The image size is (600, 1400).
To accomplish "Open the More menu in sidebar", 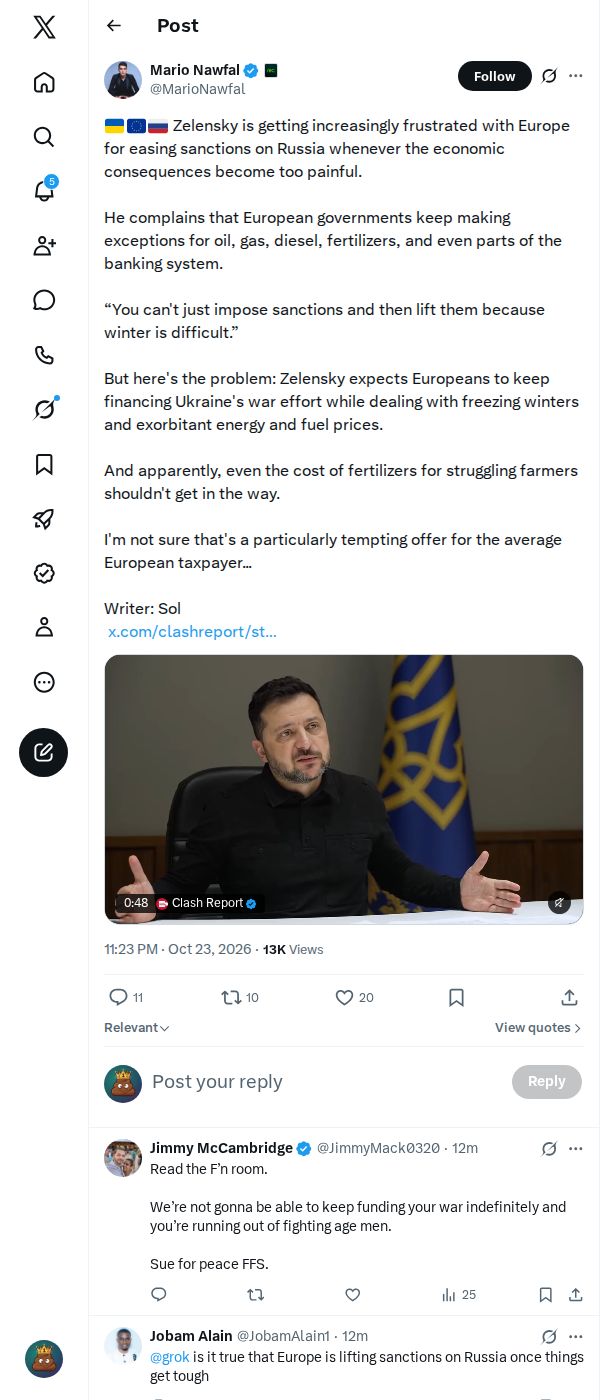I will 44,682.
